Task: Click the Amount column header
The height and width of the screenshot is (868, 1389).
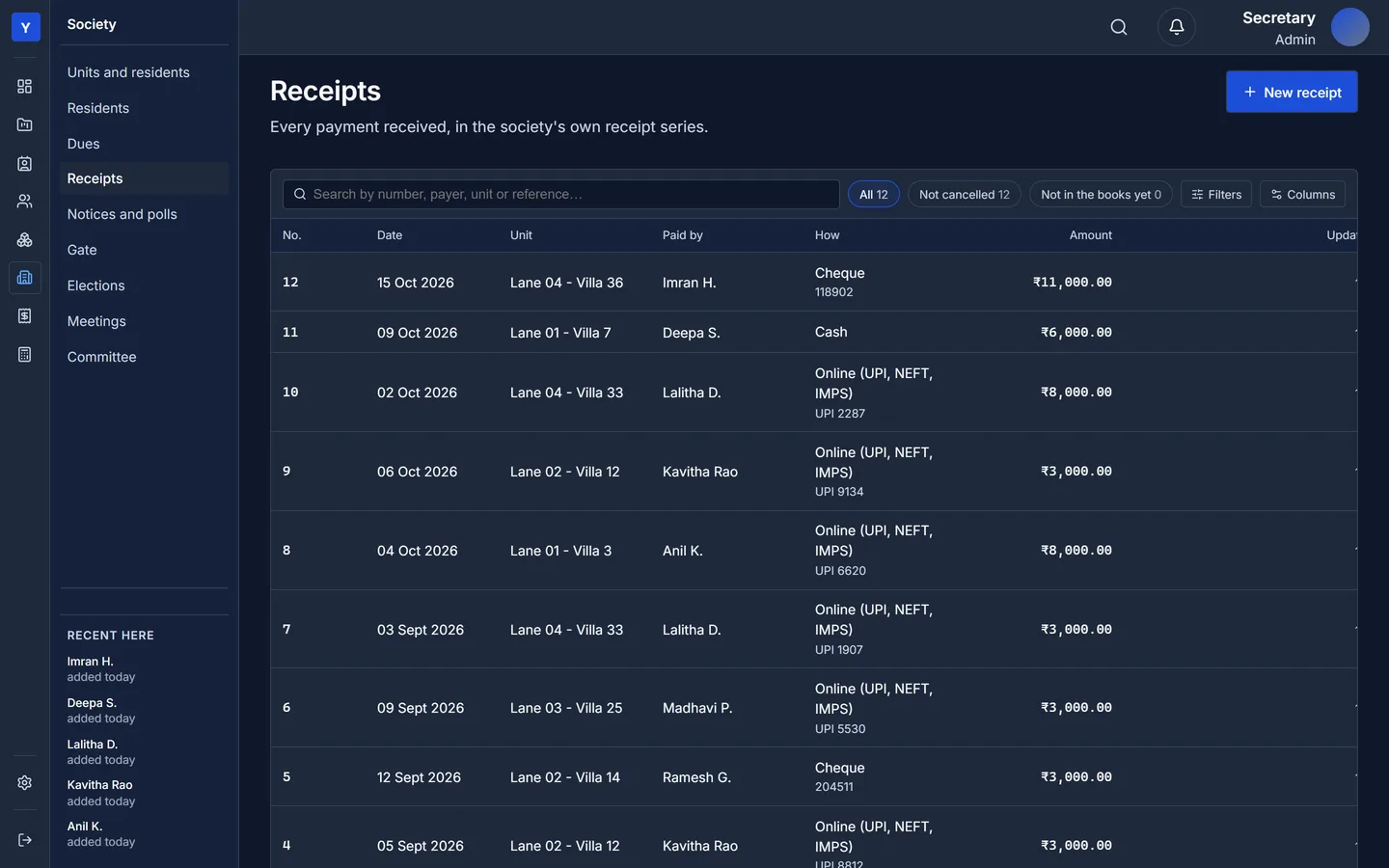Action: [x=1090, y=235]
